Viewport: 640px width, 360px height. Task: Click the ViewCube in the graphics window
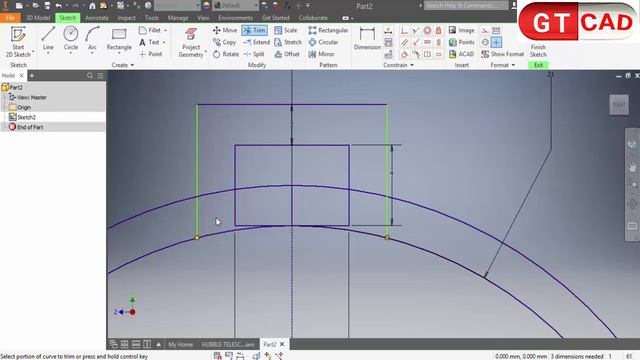(x=619, y=104)
